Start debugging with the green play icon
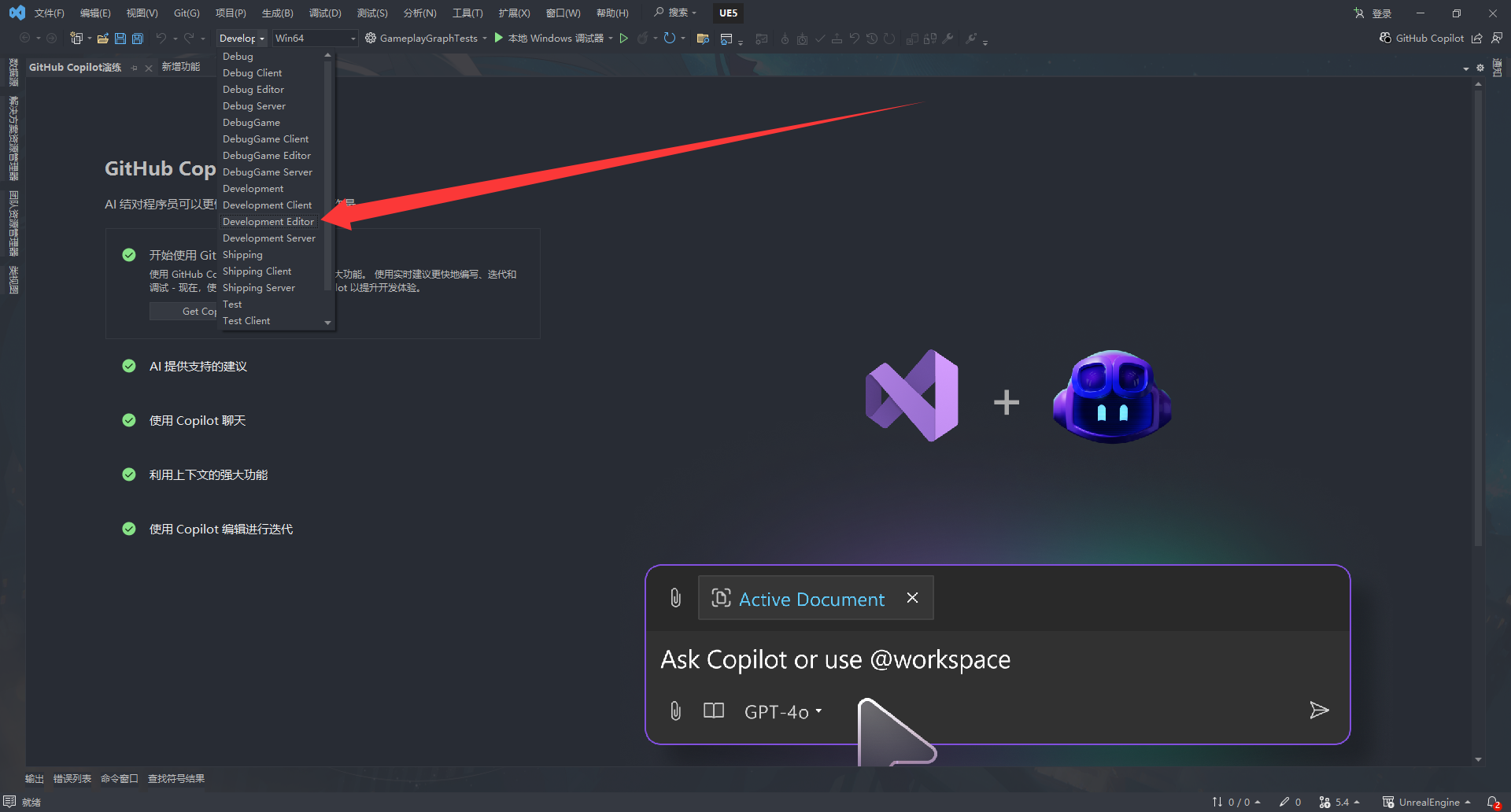1511x812 pixels. click(x=498, y=38)
